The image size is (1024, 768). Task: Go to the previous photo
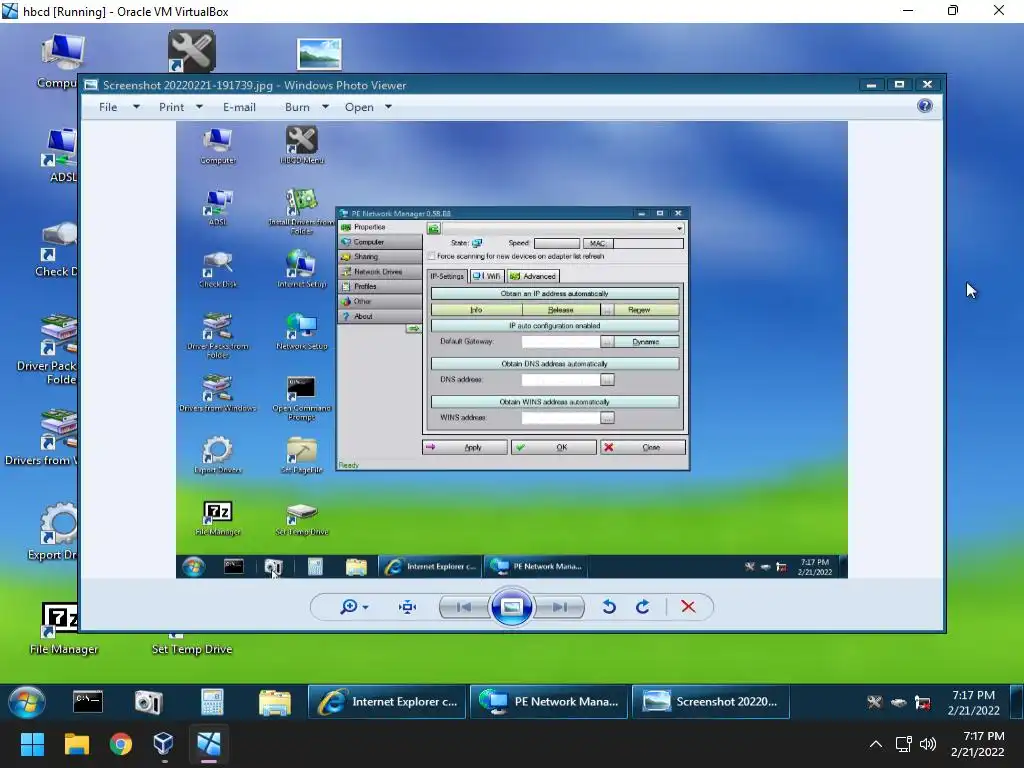point(464,607)
